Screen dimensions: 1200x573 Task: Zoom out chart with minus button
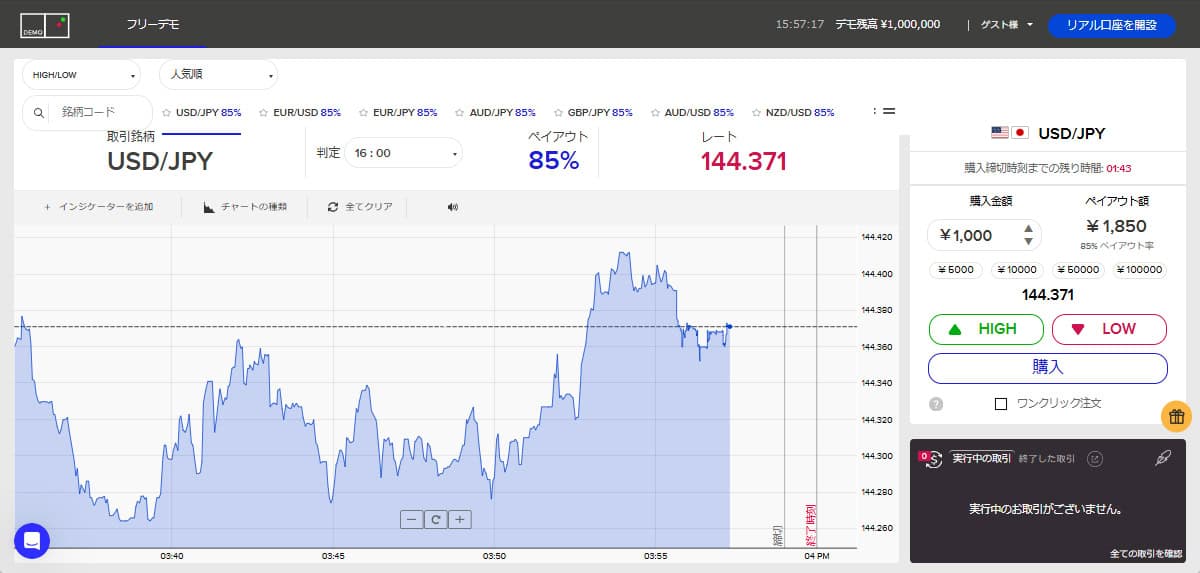click(411, 519)
